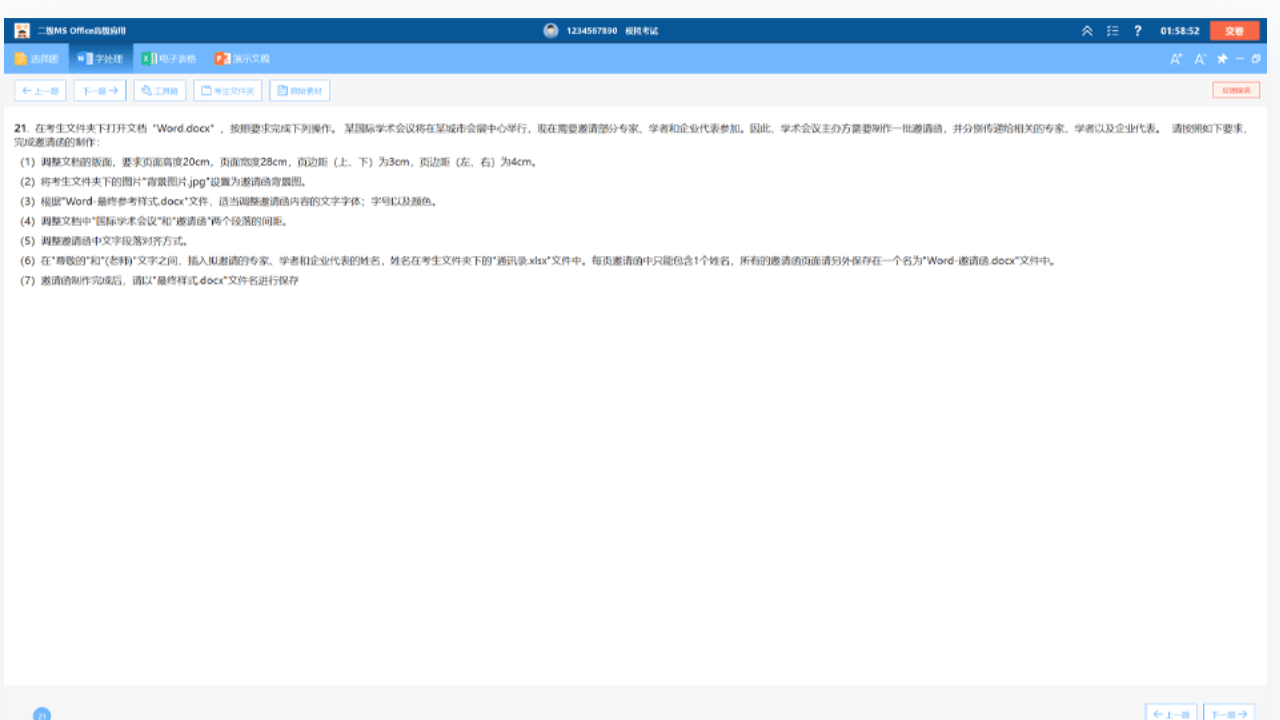This screenshot has width=1280, height=720.
Task: Increase font size with A+ icon
Action: point(1177,59)
